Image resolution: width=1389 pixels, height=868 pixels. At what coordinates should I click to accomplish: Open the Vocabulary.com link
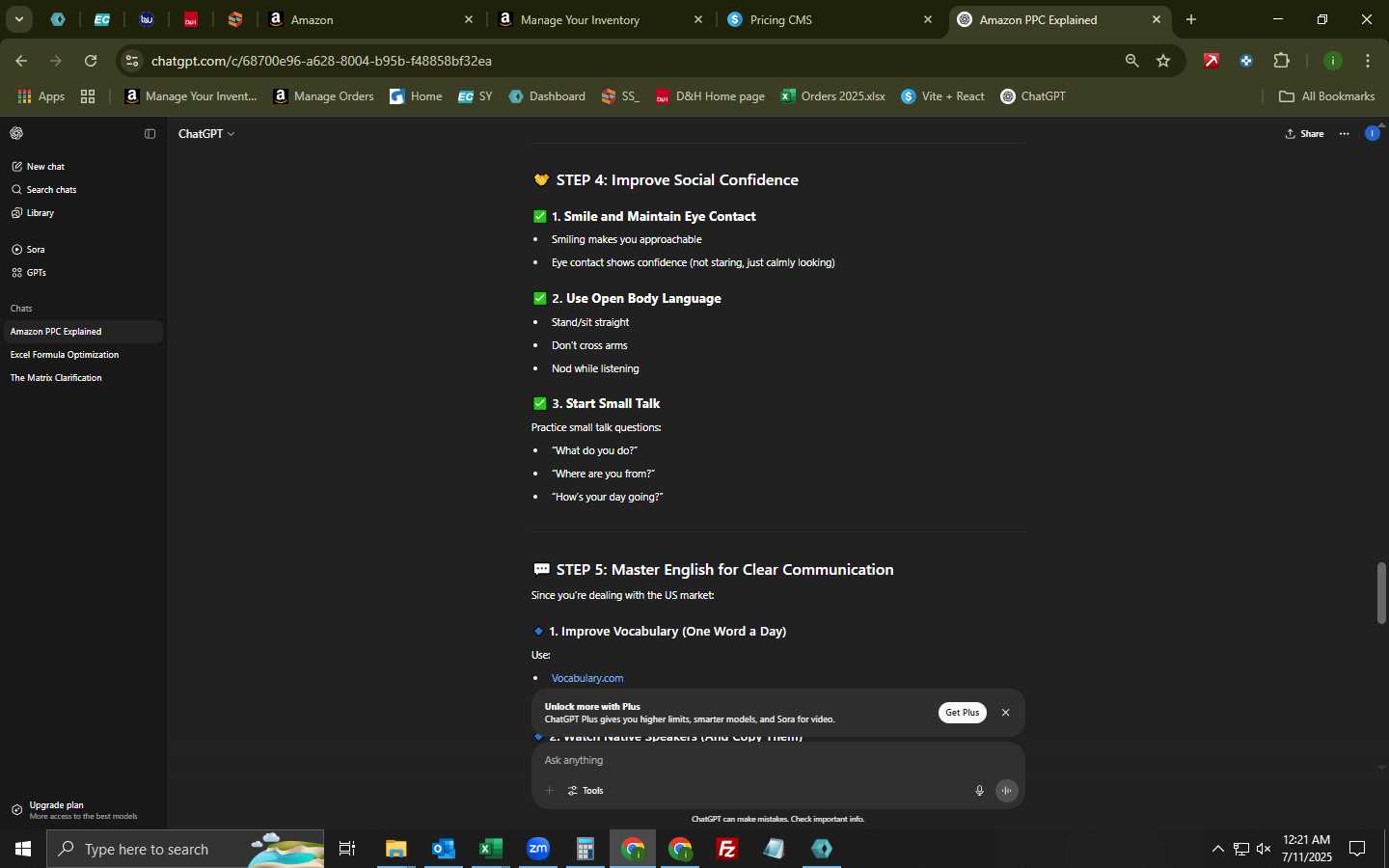[587, 679]
